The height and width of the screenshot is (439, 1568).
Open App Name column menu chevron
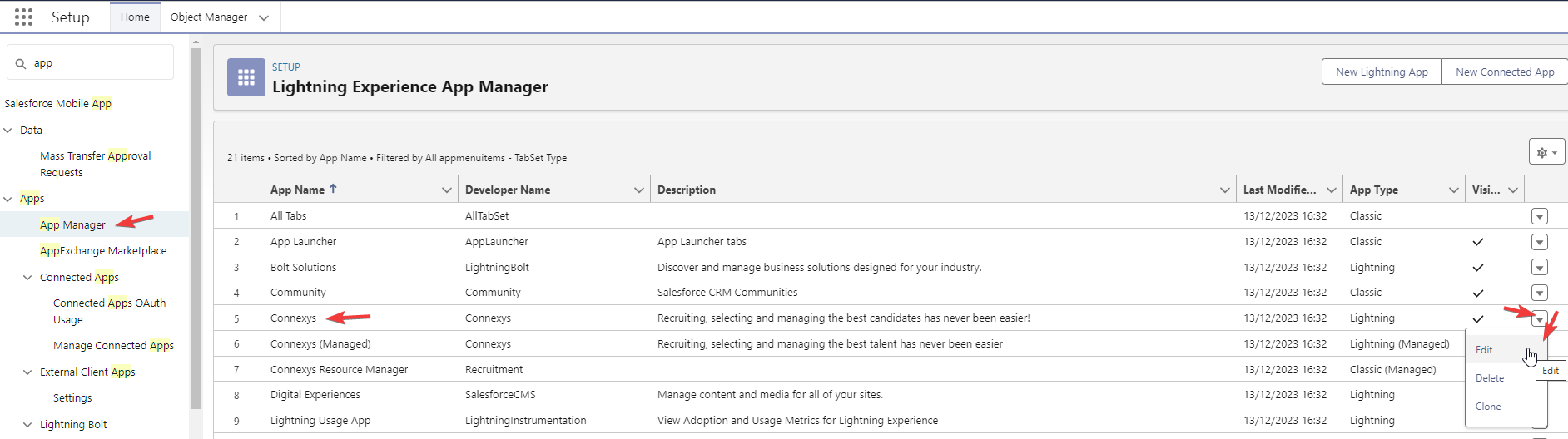(446, 190)
